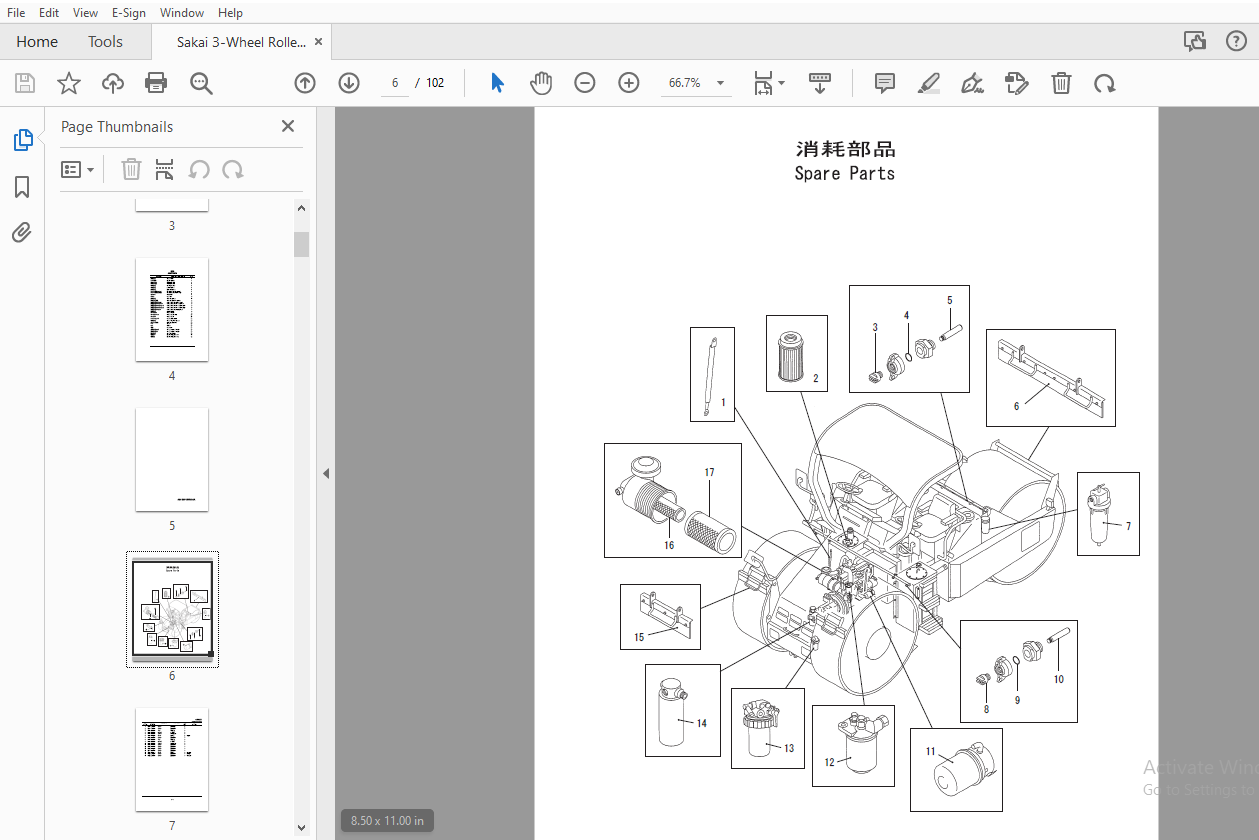Zoom in with plus icon
Image resolution: width=1259 pixels, height=840 pixels.
629,83
